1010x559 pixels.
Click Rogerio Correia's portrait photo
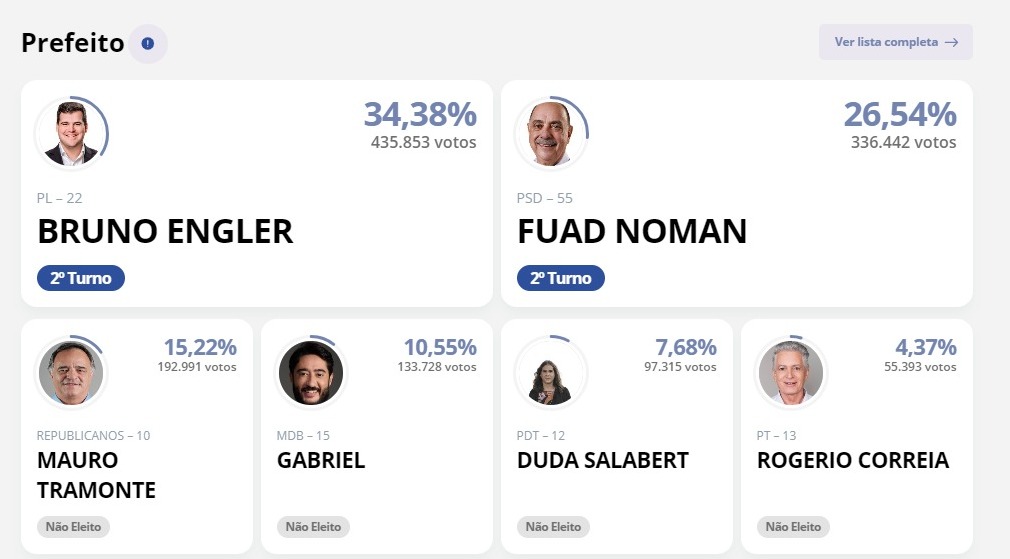(790, 372)
